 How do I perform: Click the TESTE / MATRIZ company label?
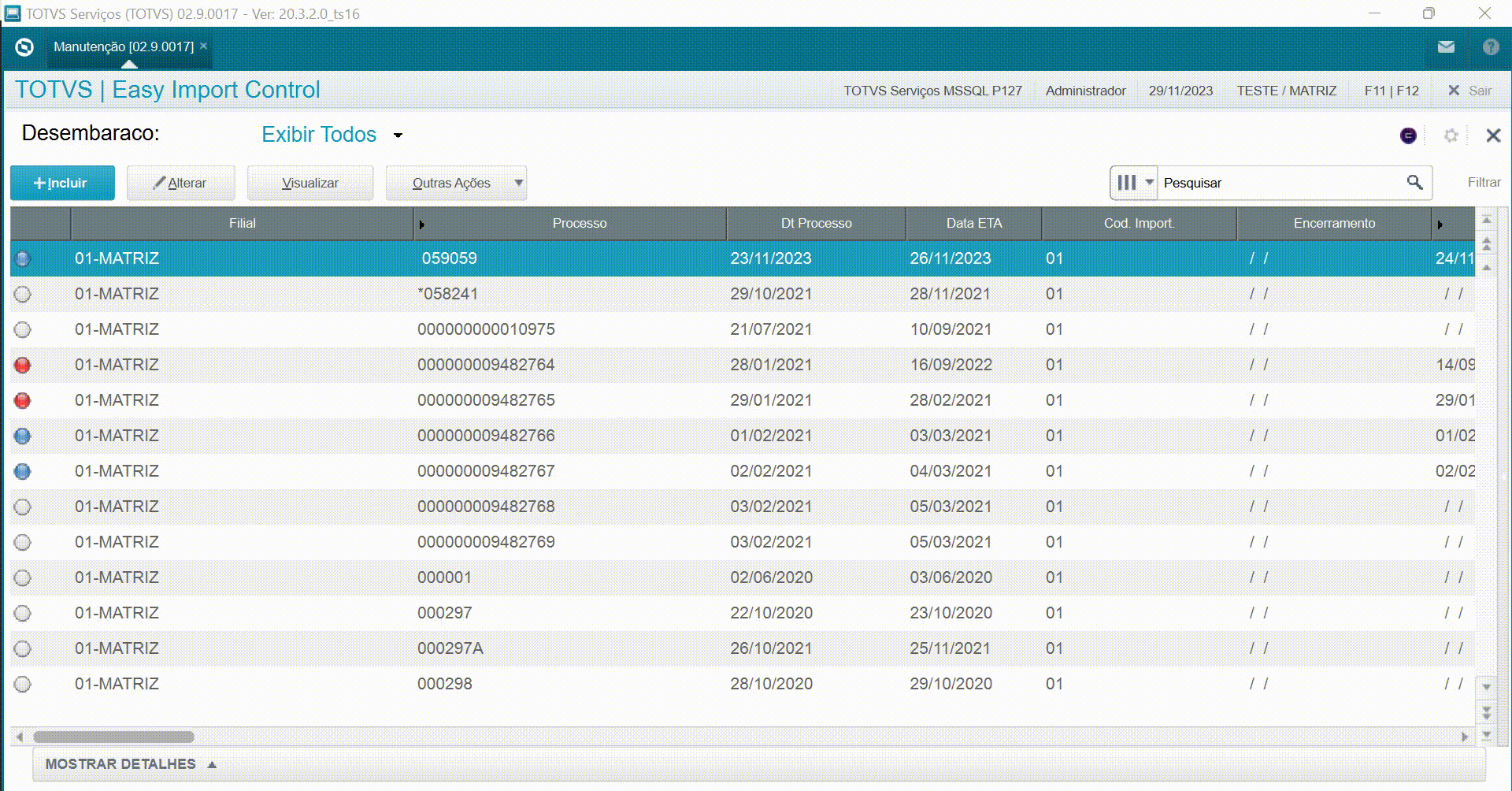(1286, 91)
